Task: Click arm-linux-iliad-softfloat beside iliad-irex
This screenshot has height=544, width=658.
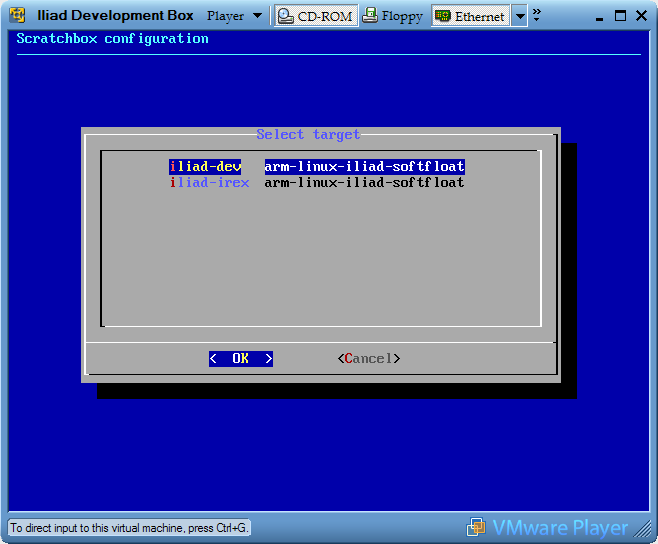Action: (x=364, y=183)
